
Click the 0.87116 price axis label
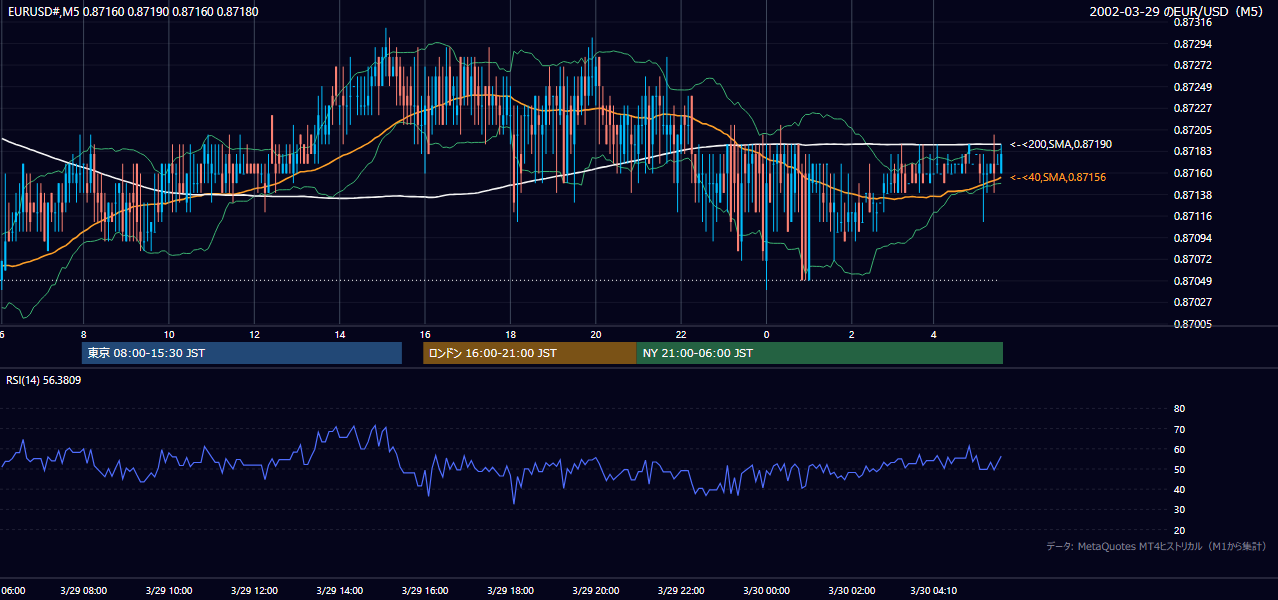point(1192,216)
